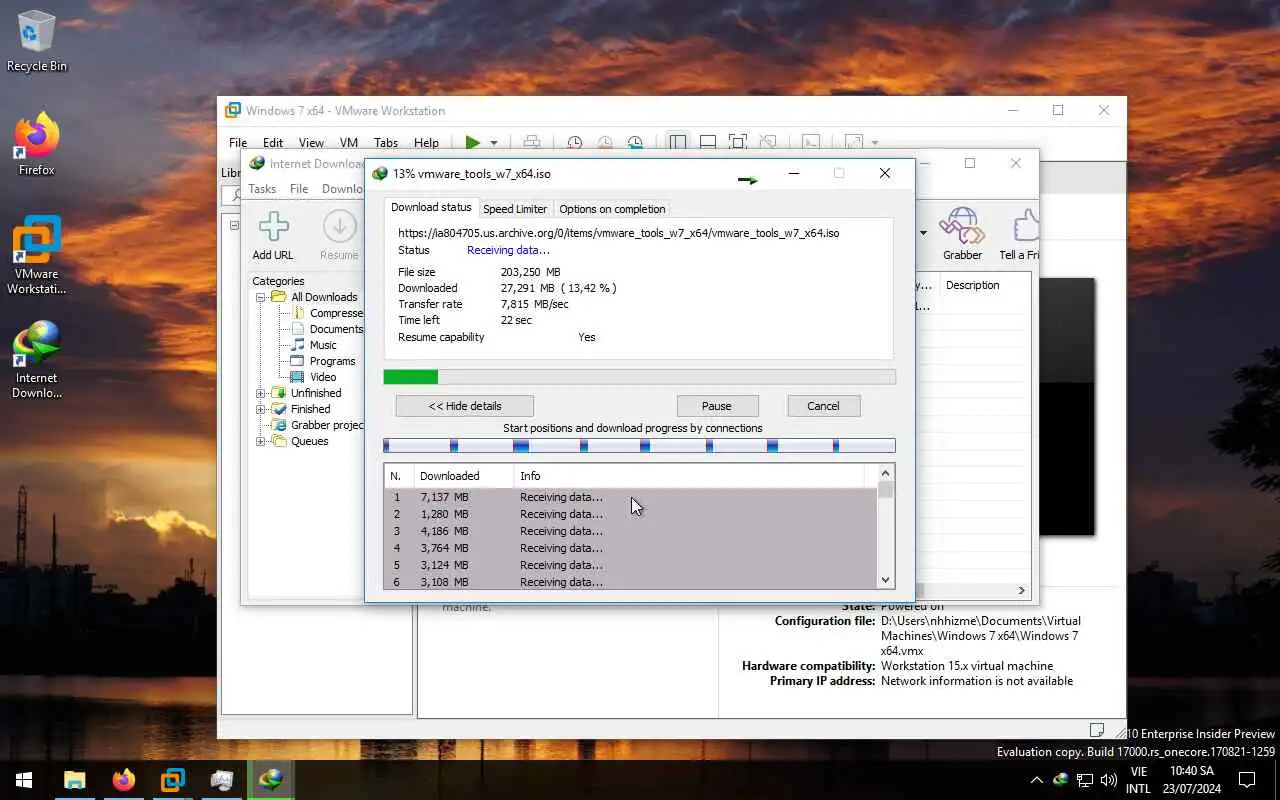The height and width of the screenshot is (800, 1280).
Task: Open the Tabs menu in VMware Workstation
Action: (386, 143)
